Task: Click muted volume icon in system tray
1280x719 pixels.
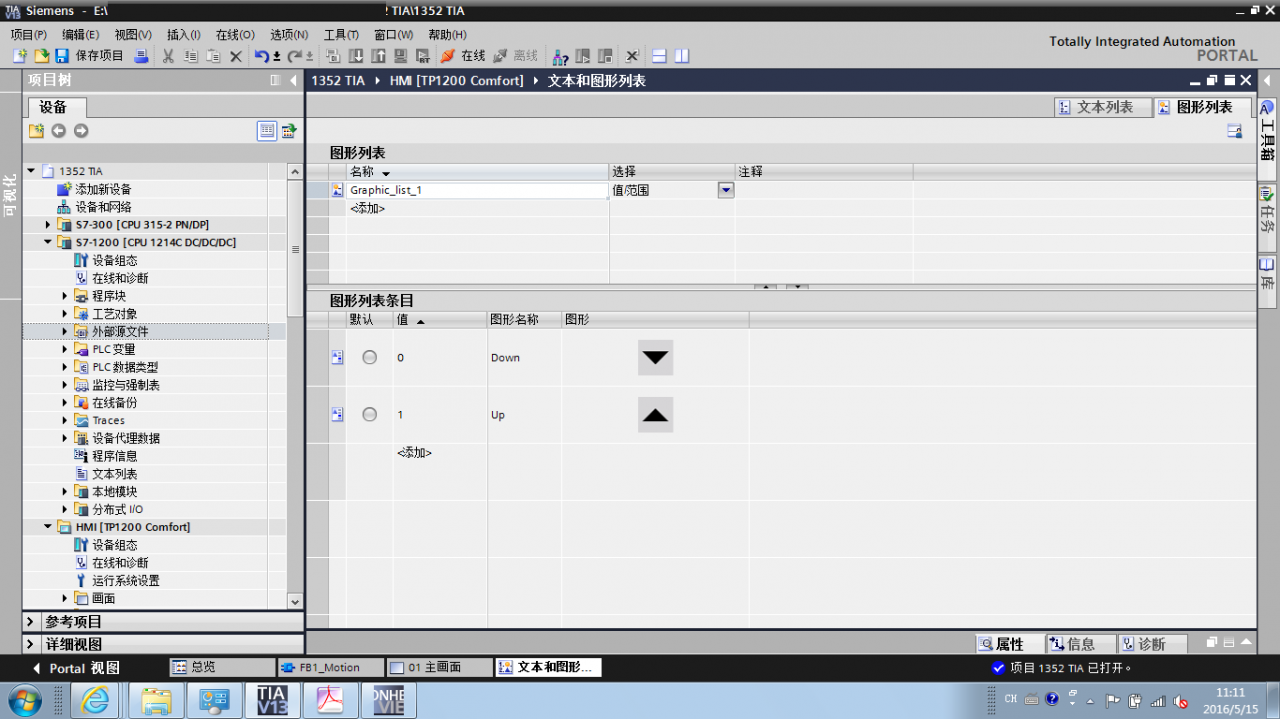Action: tap(1181, 700)
